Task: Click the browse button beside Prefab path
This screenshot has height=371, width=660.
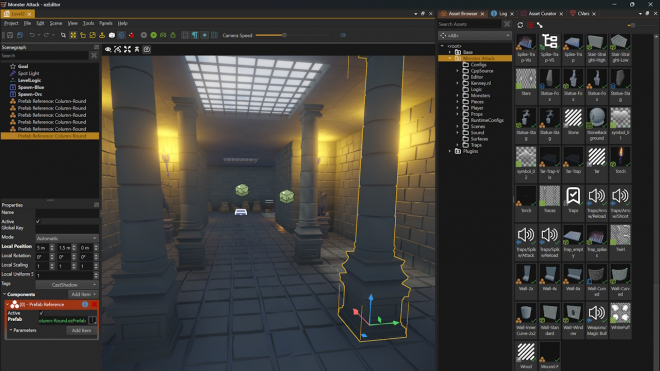Action: point(93,320)
